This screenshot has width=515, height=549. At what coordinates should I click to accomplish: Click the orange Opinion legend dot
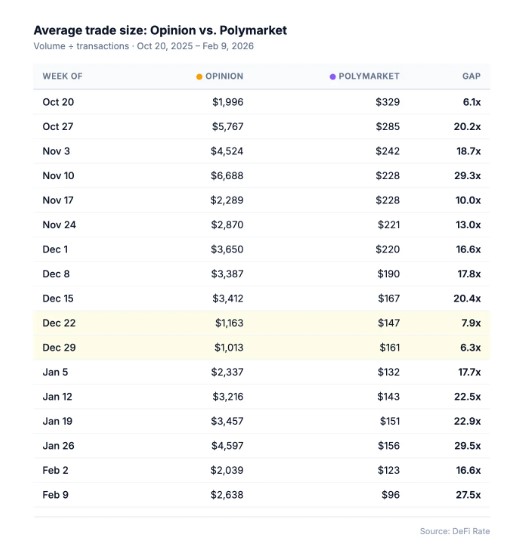[199, 77]
